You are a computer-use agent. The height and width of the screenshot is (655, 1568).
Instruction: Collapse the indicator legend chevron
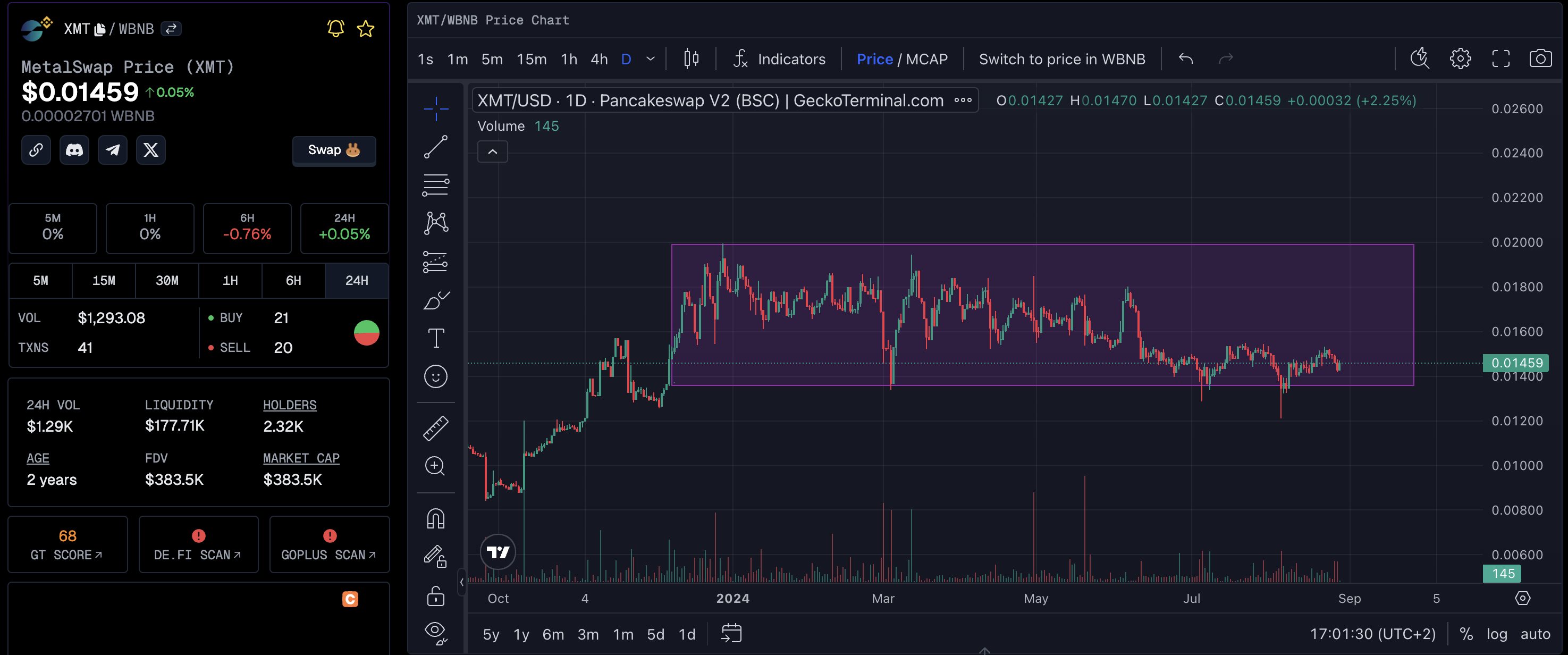pos(492,152)
